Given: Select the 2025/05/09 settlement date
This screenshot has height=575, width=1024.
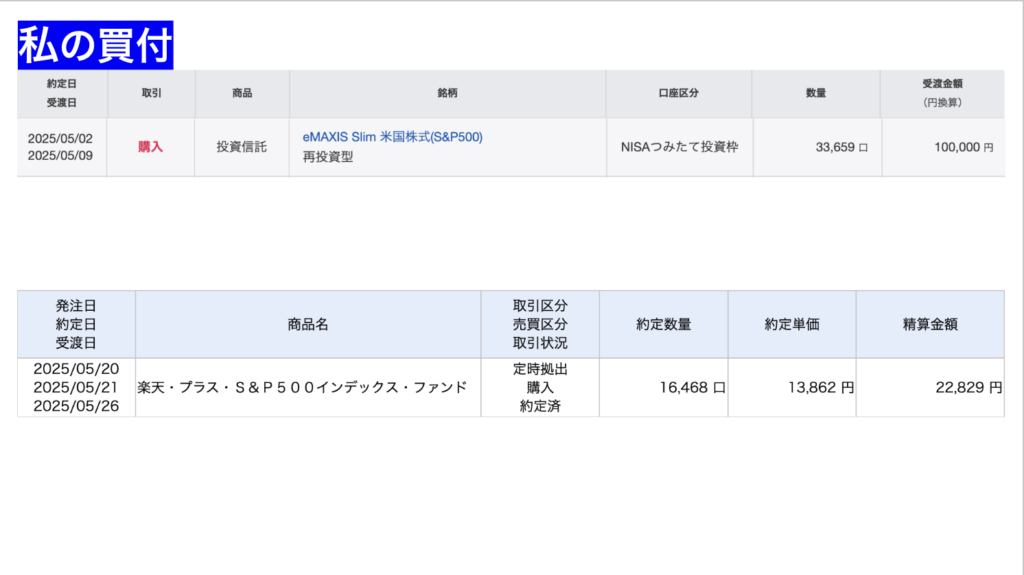Looking at the screenshot, I should (x=60, y=156).
